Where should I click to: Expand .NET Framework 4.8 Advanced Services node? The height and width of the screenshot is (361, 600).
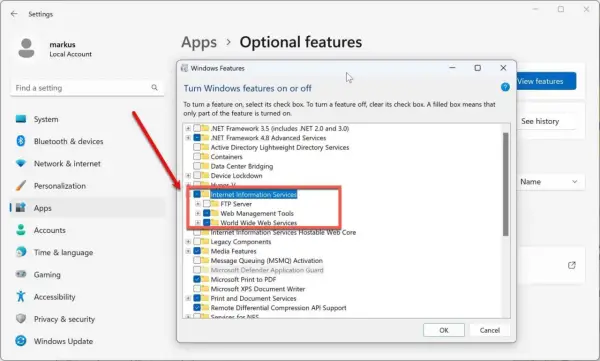188,138
